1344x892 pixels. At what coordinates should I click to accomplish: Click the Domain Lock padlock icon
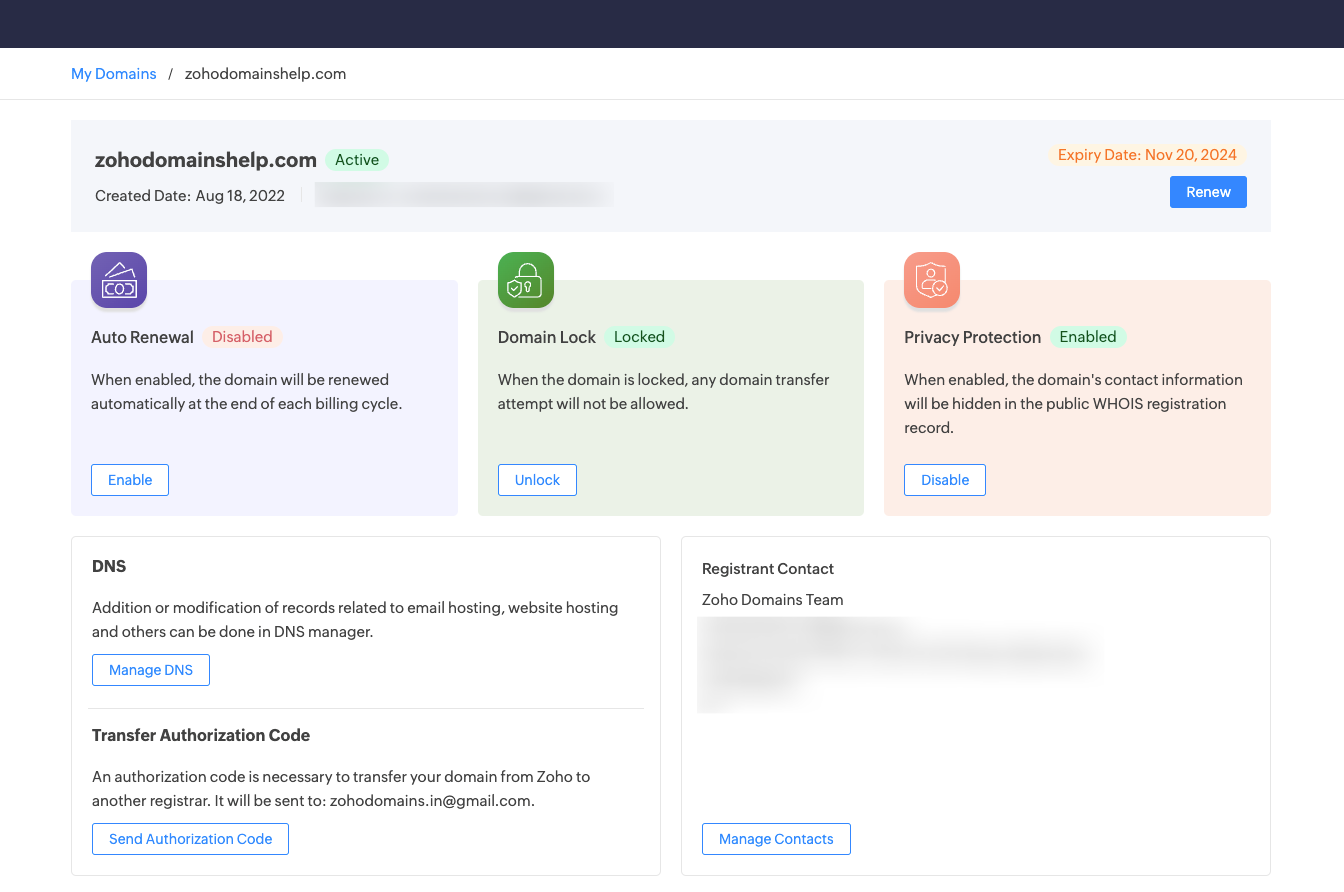pos(526,280)
